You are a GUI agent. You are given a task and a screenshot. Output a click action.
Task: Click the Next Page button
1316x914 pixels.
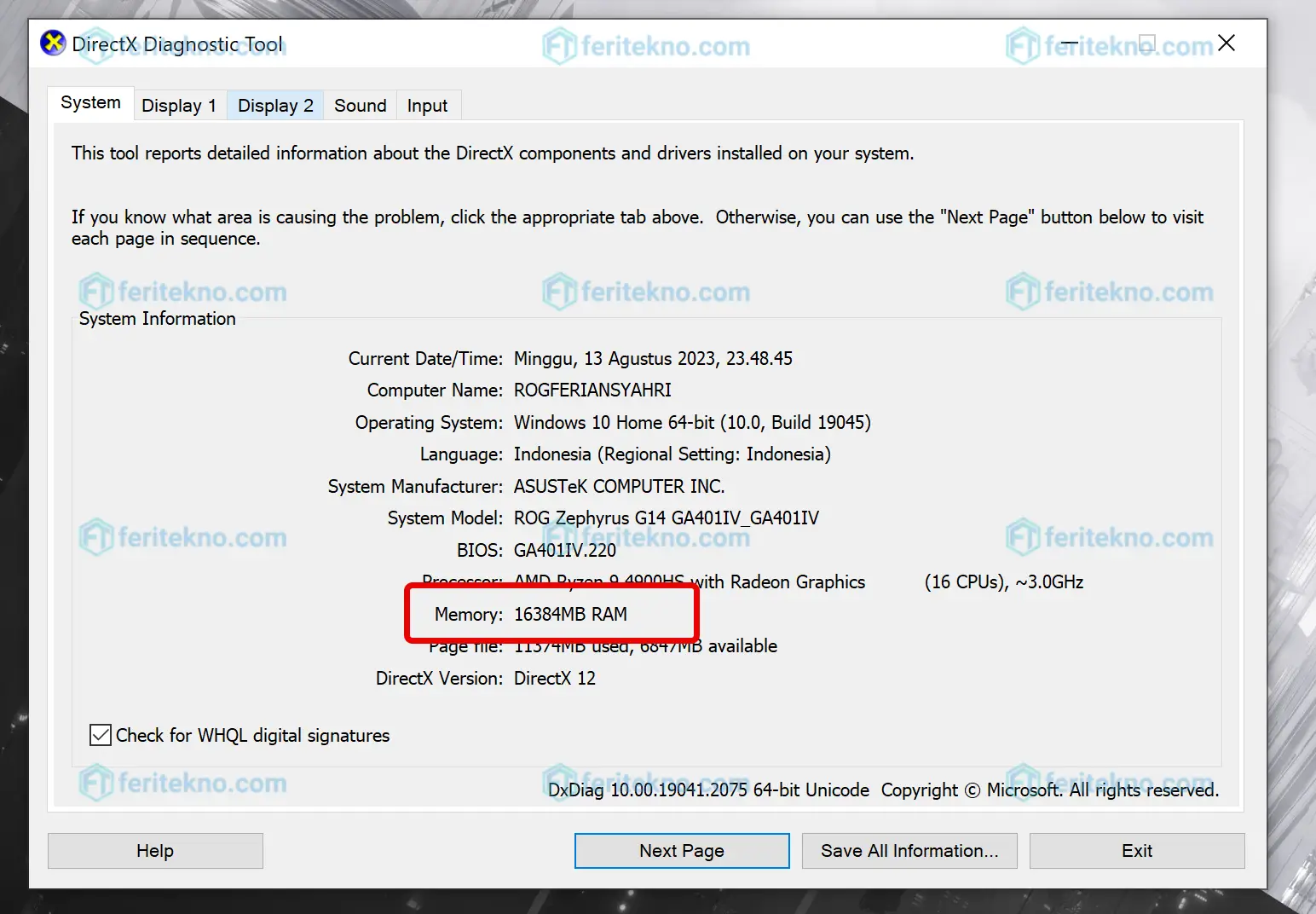(682, 851)
